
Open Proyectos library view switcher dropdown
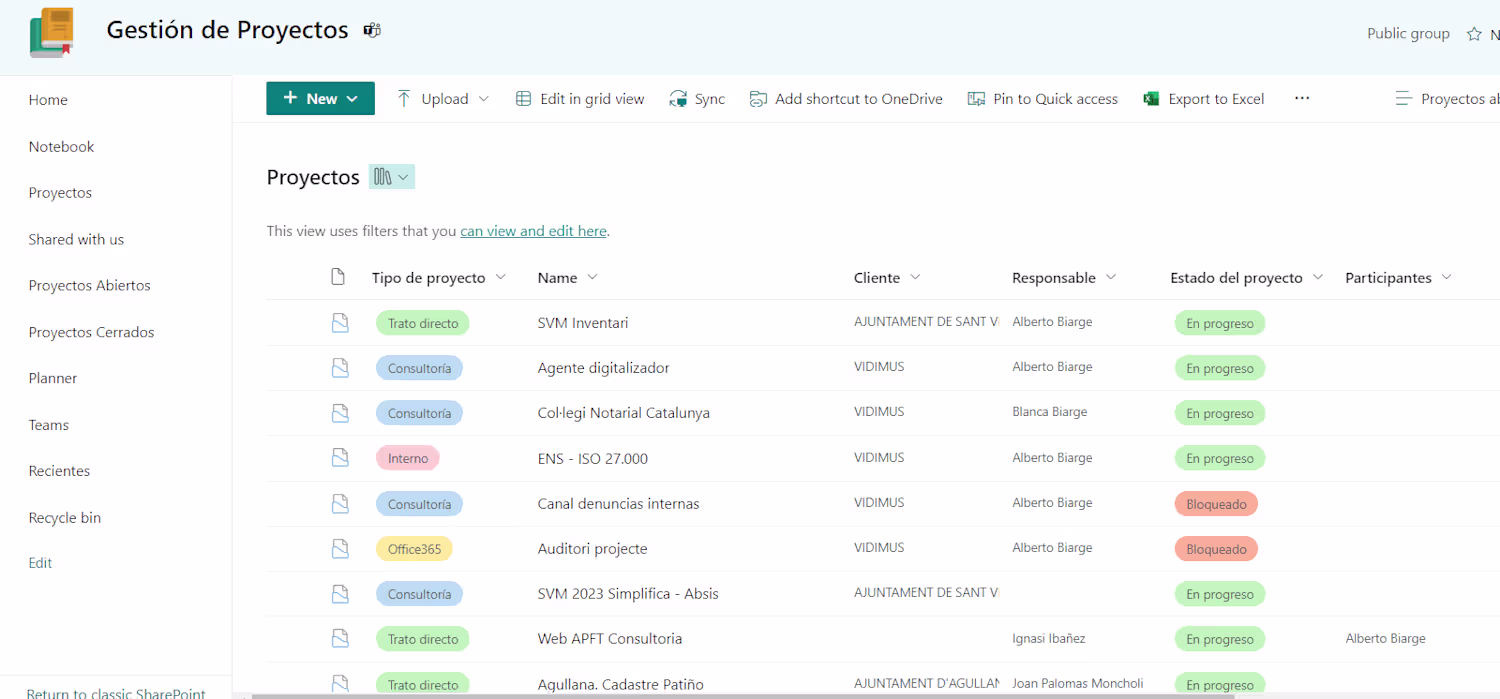(392, 177)
